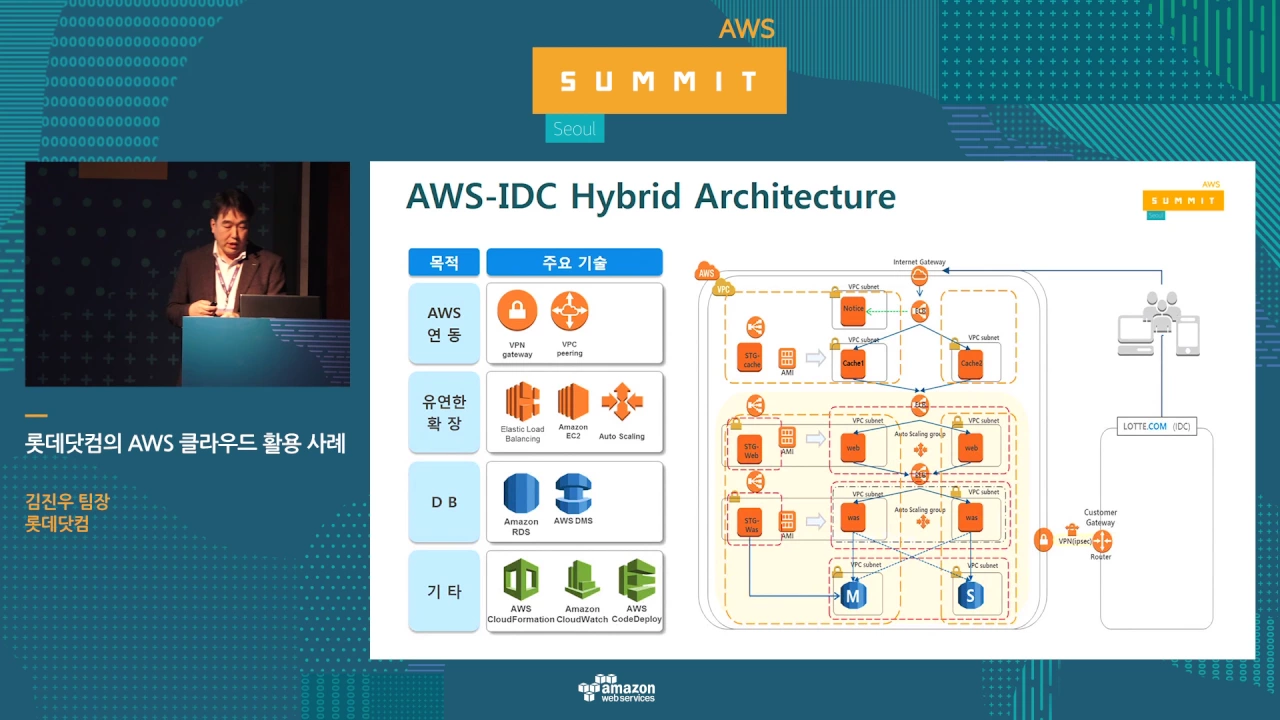Select the AWS CodeDeploy icon
Viewport: 1280px width, 720px height.
636,580
